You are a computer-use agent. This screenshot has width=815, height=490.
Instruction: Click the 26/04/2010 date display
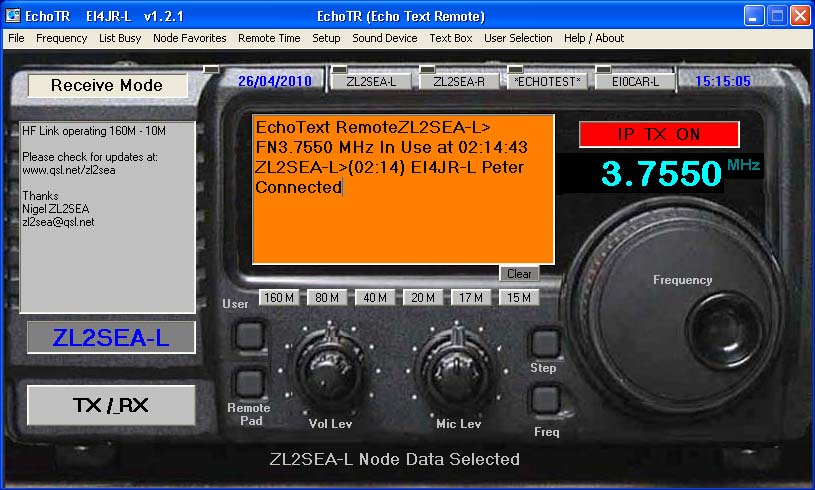[x=274, y=81]
